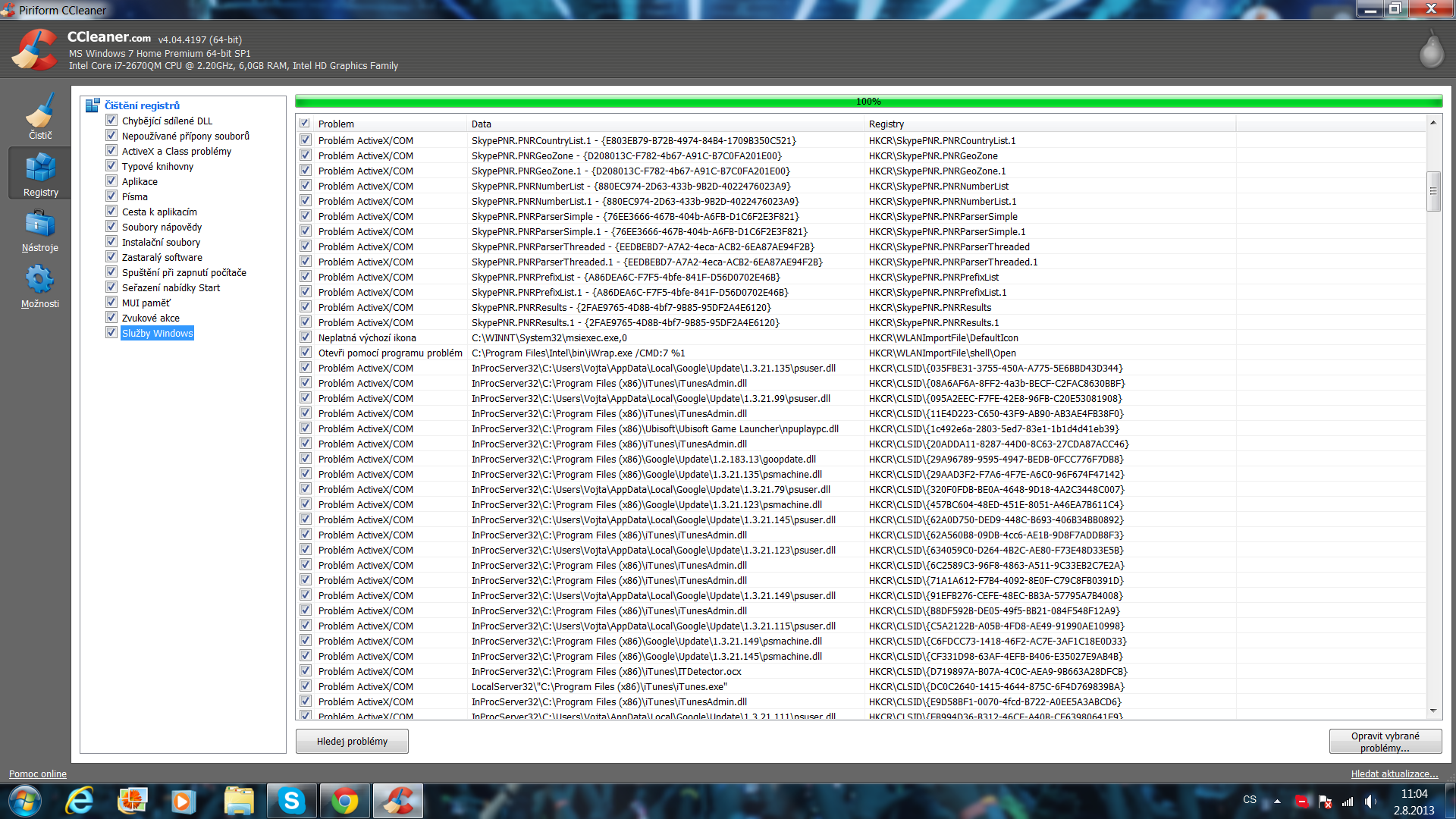The height and width of the screenshot is (819, 1456).
Task: Toggle the Zvukové akce checkbox
Action: (x=111, y=318)
